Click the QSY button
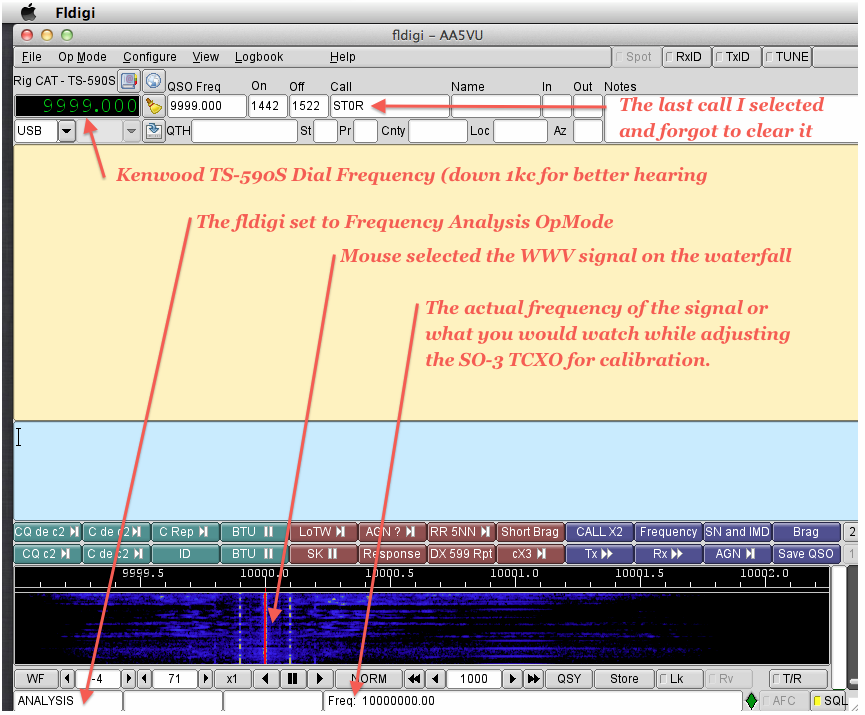 click(x=569, y=679)
